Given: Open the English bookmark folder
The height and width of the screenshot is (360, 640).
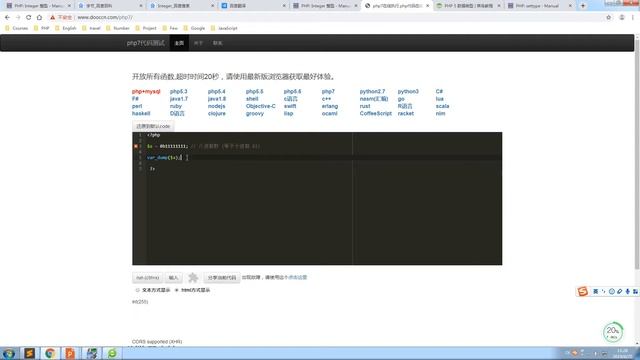Looking at the screenshot, I should [66, 28].
